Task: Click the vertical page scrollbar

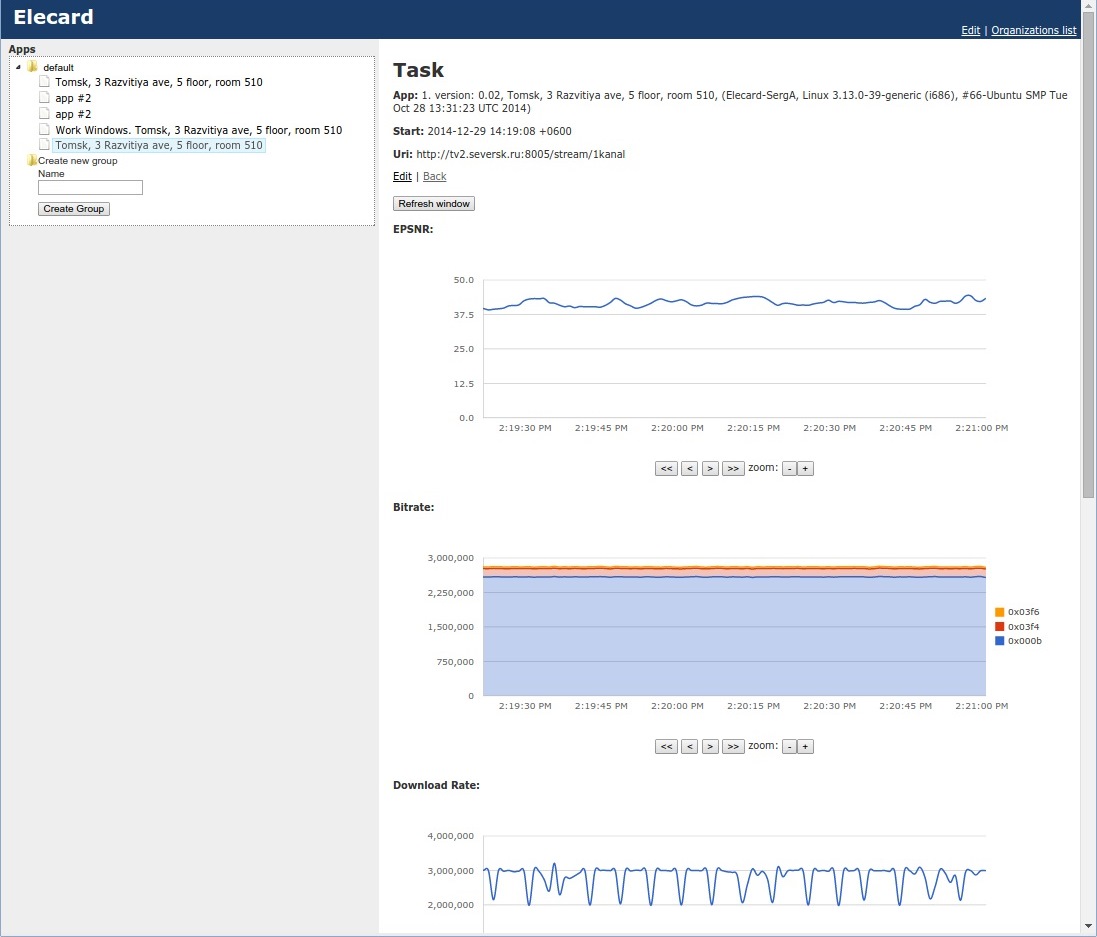Action: tap(1088, 270)
